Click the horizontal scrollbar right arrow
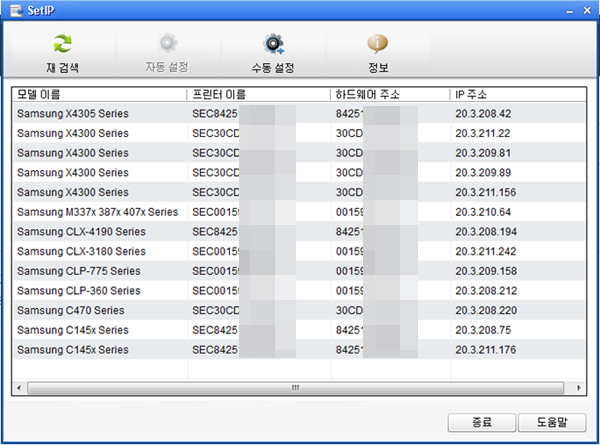 (579, 388)
